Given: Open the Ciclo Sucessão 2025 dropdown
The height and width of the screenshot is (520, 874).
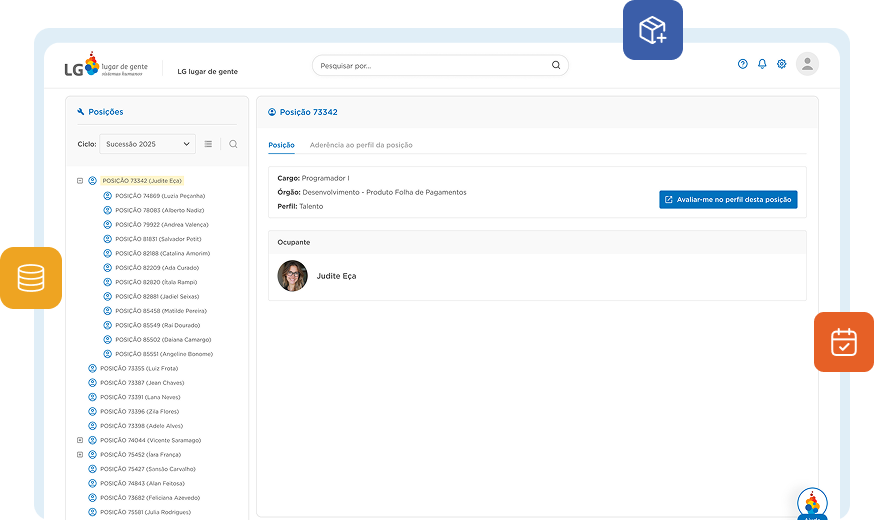Looking at the screenshot, I should tap(146, 144).
